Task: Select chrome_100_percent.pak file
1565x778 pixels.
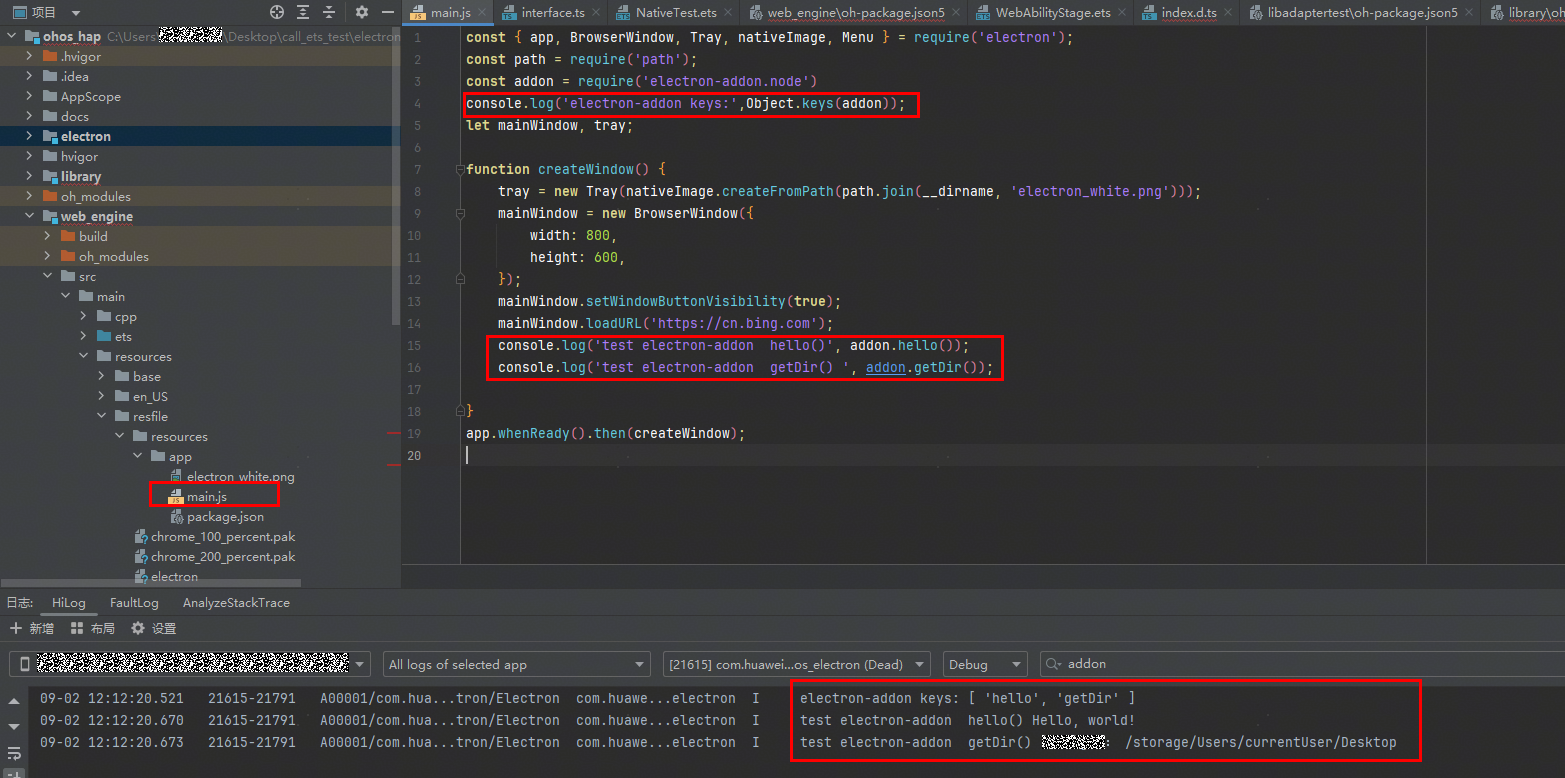Action: (223, 536)
